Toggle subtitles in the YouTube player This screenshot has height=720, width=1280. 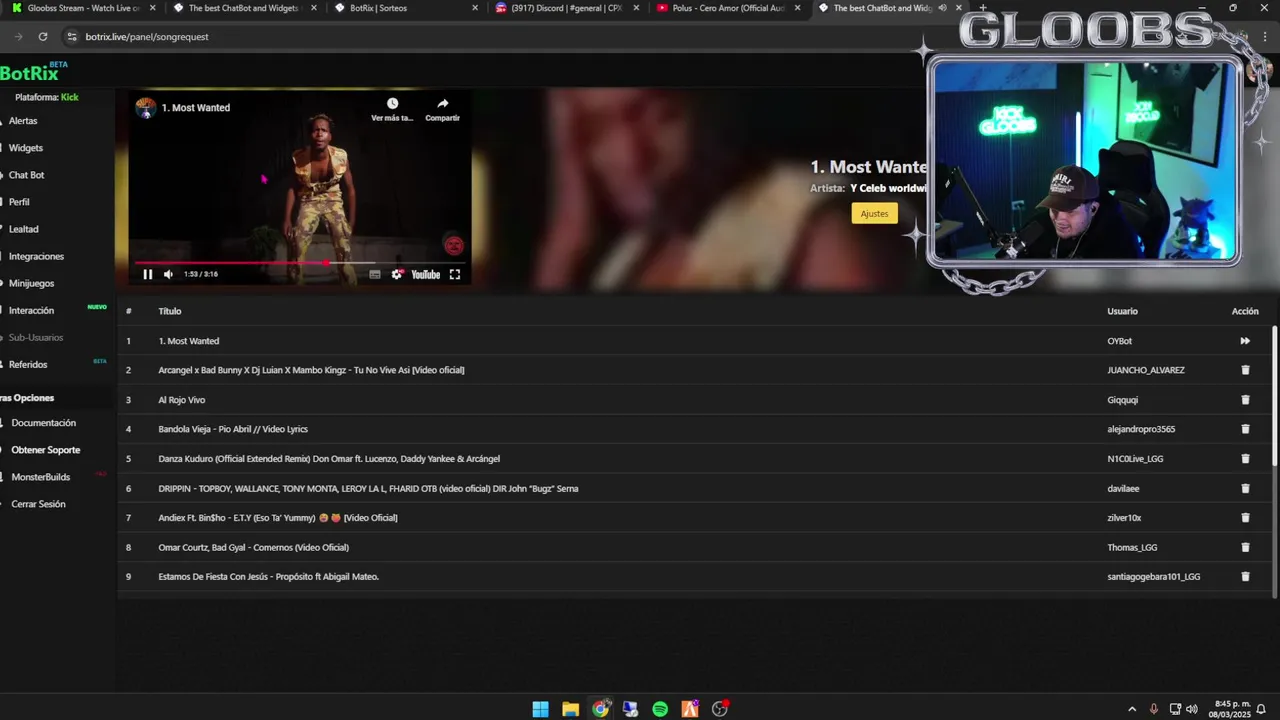(x=375, y=274)
